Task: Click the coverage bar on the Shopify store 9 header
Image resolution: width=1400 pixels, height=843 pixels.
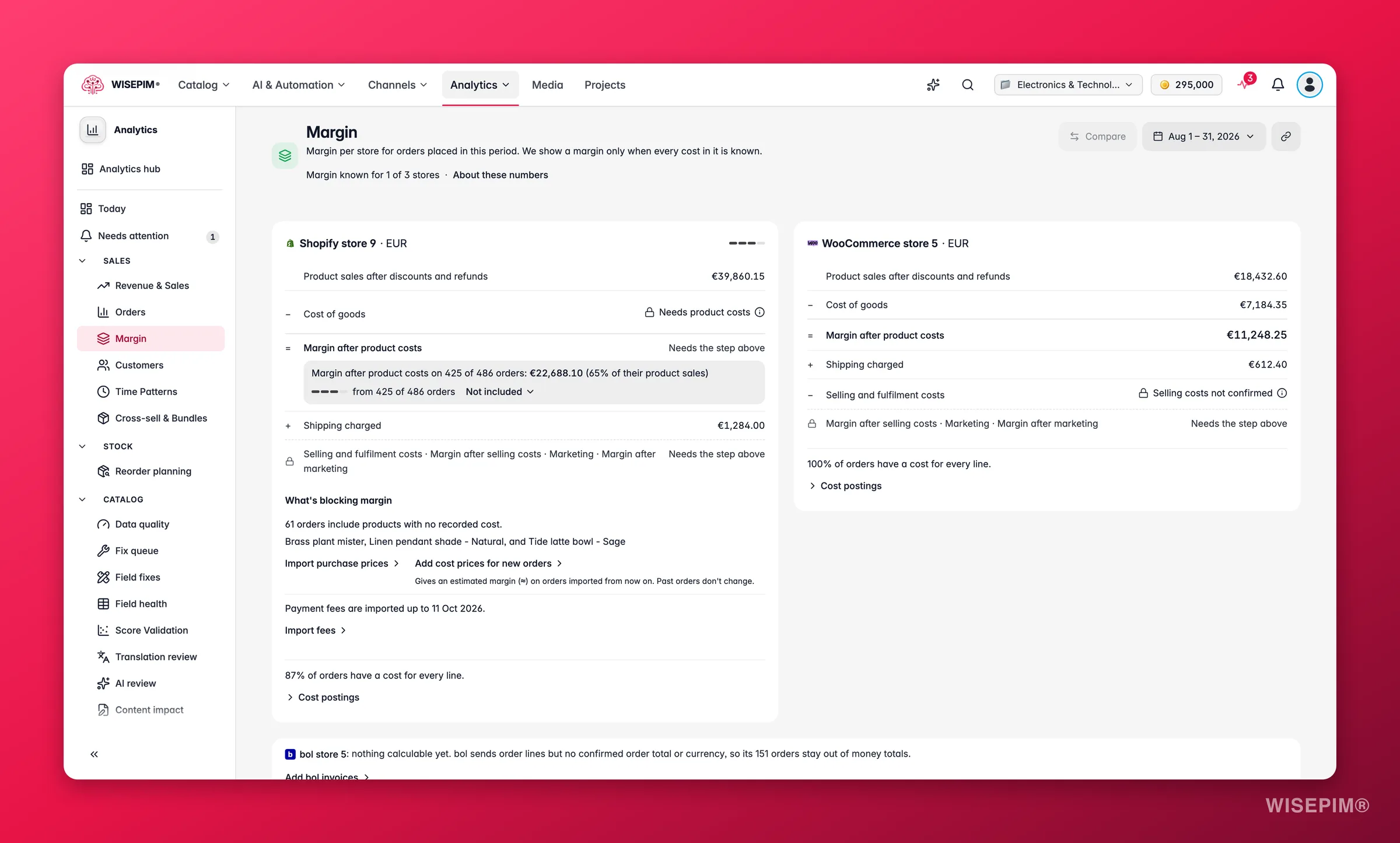Action: [747, 243]
